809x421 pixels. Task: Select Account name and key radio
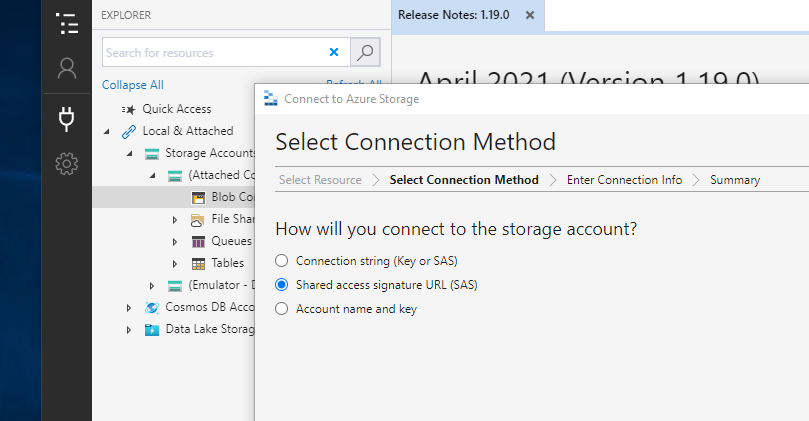[x=281, y=309]
